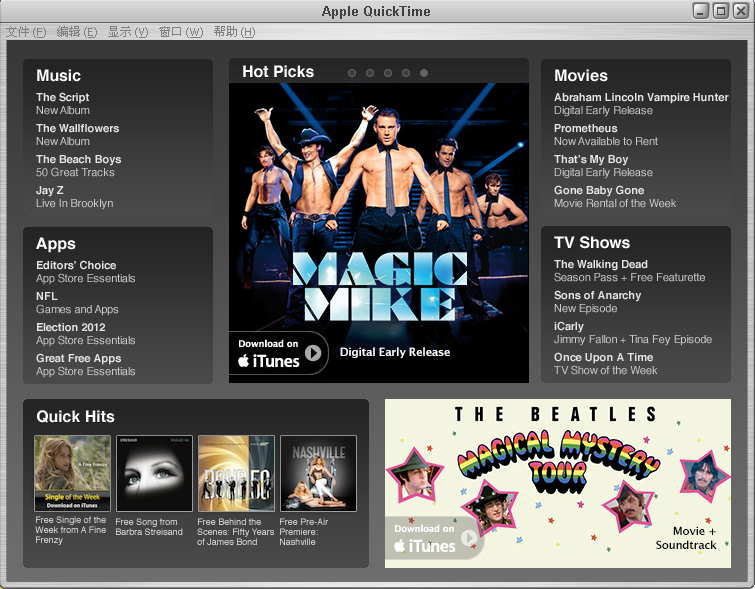Viewport: 755px width, 589px height.
Task: Open Editors' Choice in the Apps section
Action: click(76, 266)
